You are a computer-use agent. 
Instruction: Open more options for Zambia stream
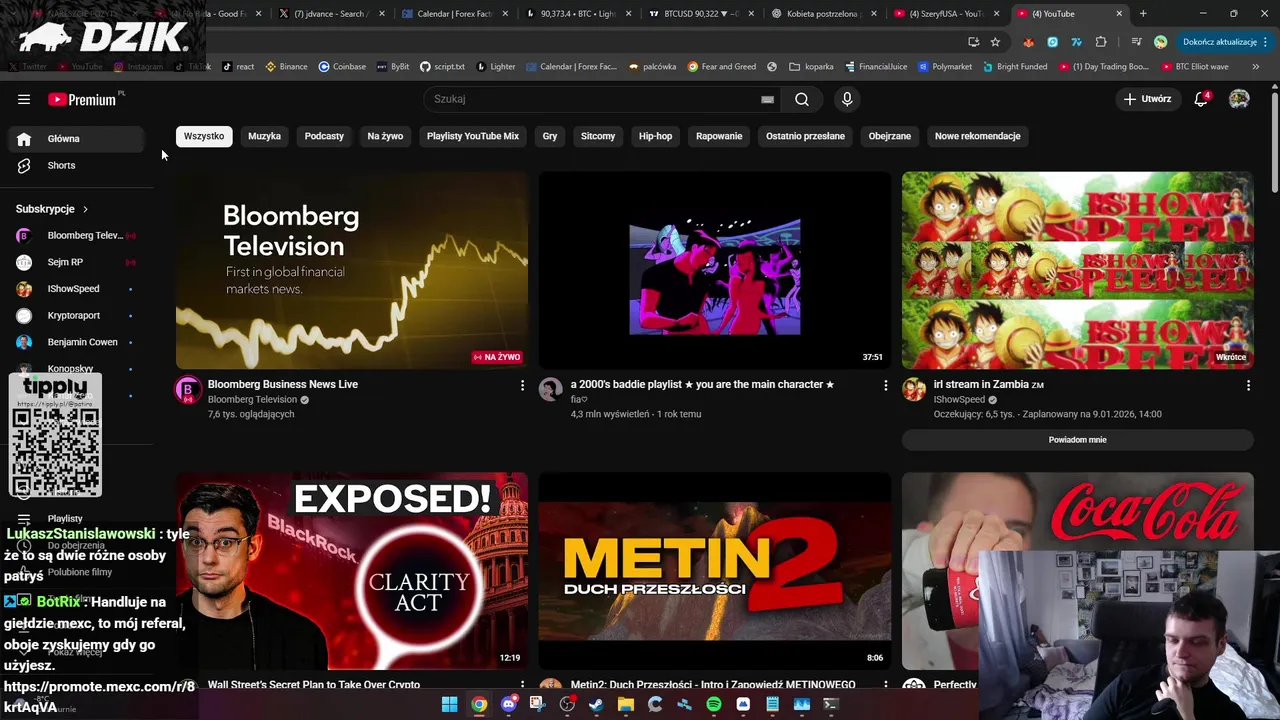click(x=1248, y=385)
